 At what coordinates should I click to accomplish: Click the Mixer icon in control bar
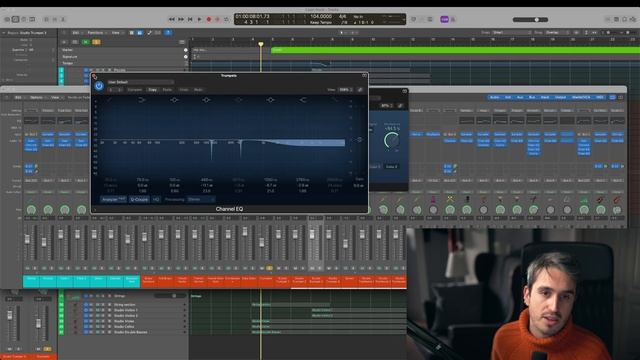pos(55,19)
